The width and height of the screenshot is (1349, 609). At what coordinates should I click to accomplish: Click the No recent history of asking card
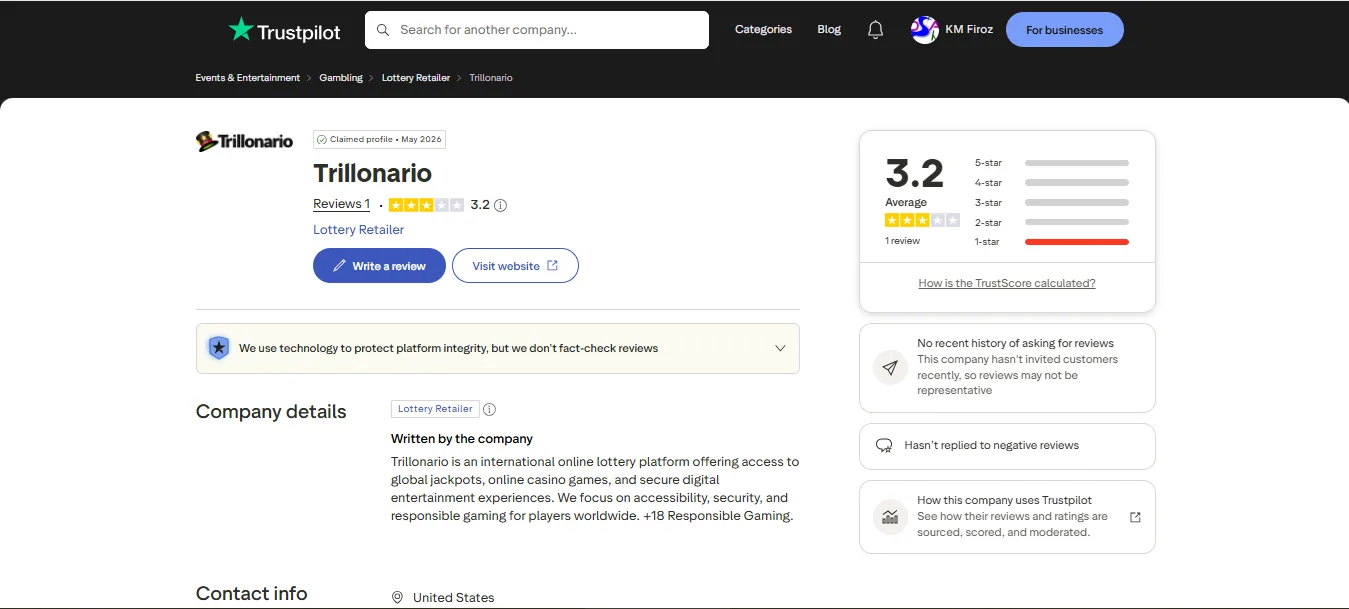pos(1007,368)
